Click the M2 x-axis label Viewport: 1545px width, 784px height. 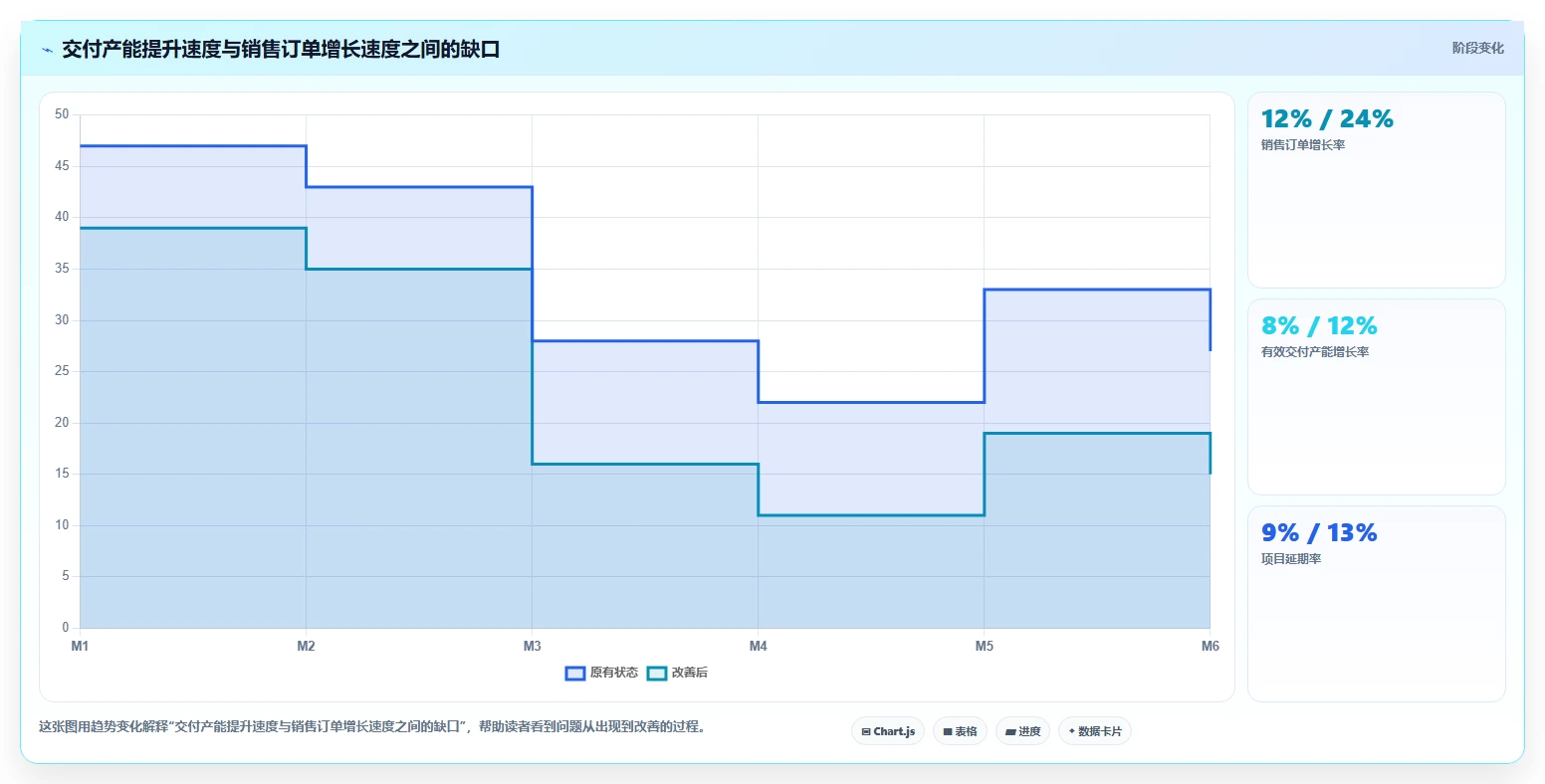pos(306,647)
